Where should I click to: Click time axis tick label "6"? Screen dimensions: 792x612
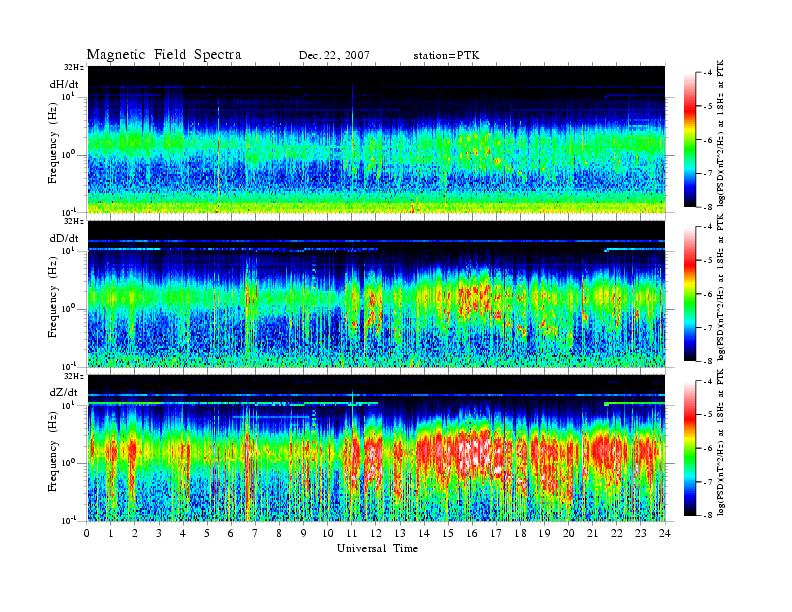[x=231, y=533]
